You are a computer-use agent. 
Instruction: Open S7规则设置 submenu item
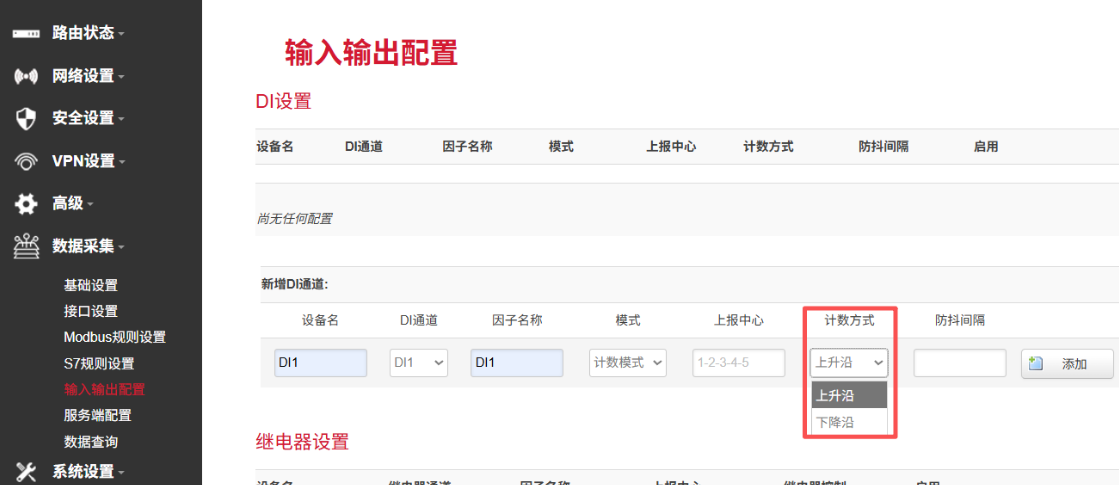[x=98, y=363]
